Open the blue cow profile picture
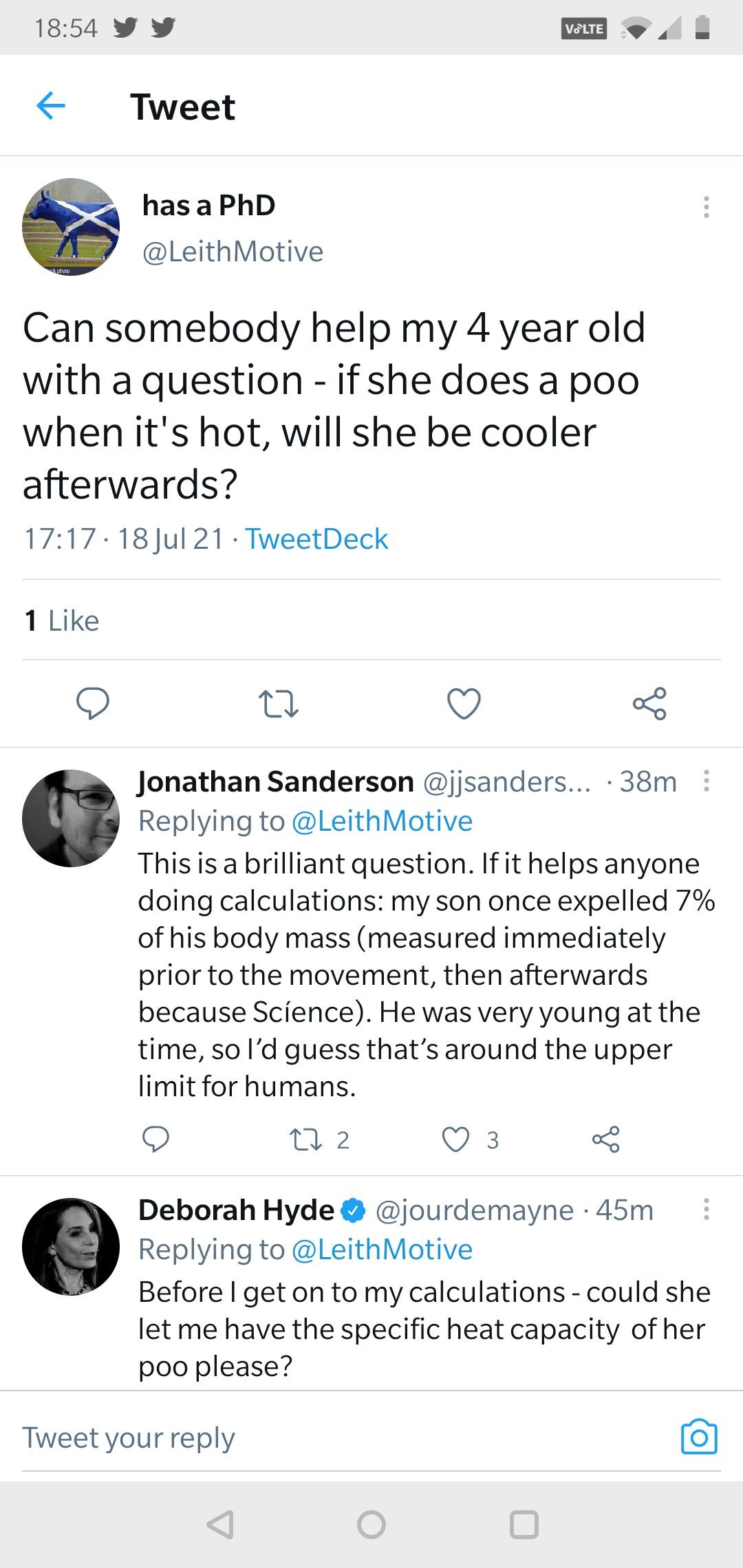Image resolution: width=743 pixels, height=1568 pixels. (x=71, y=227)
